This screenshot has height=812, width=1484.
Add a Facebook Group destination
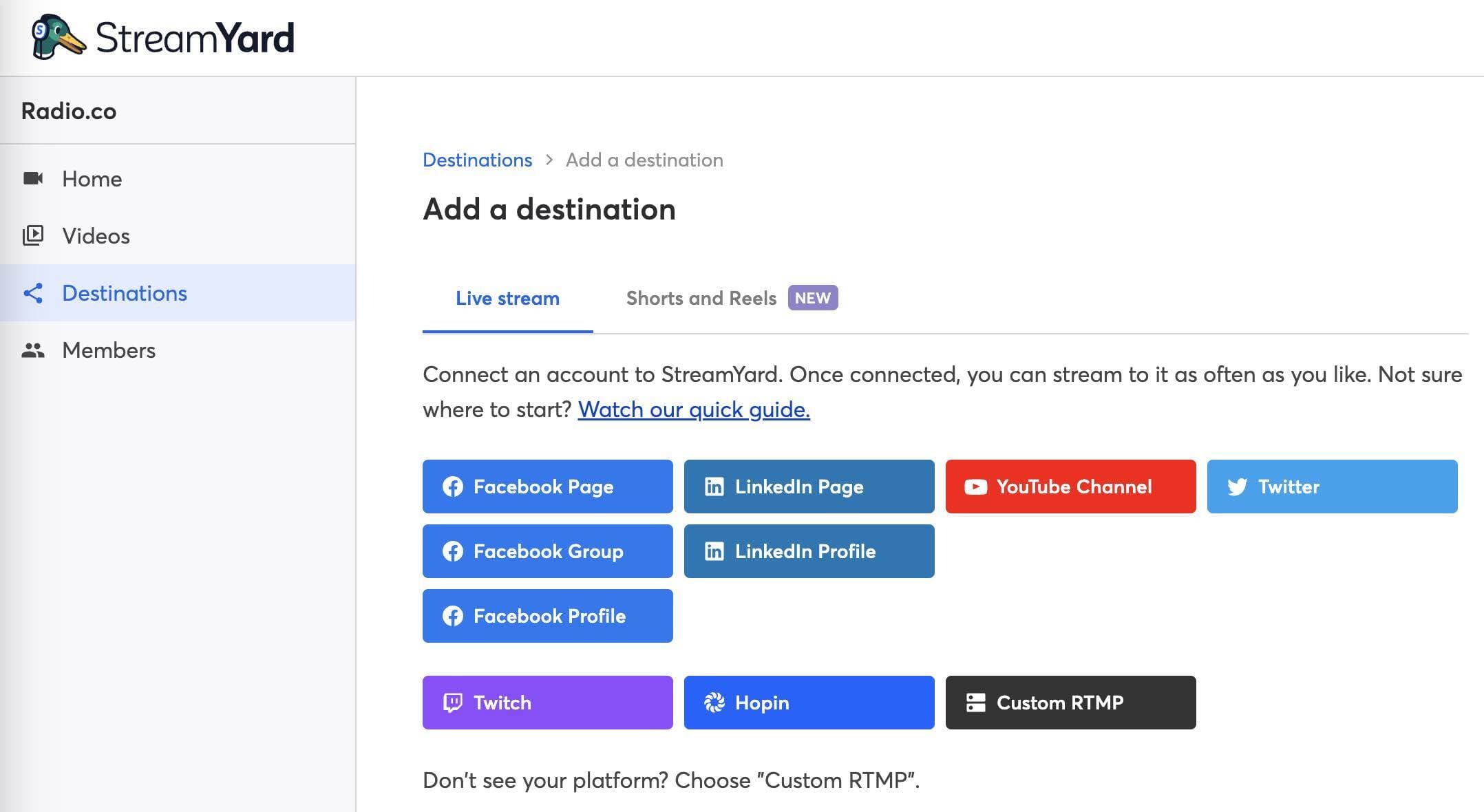tap(547, 551)
